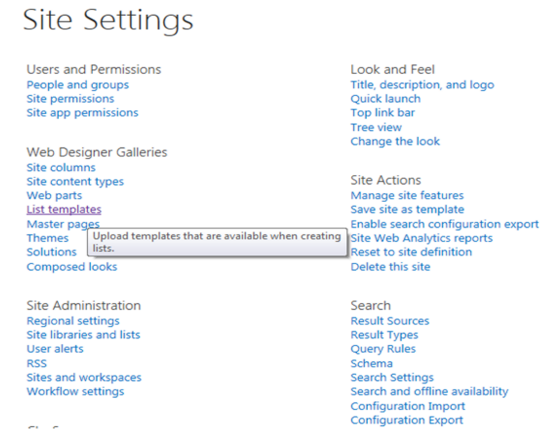The height and width of the screenshot is (433, 555).
Task: Open Regional settings
Action: (73, 321)
